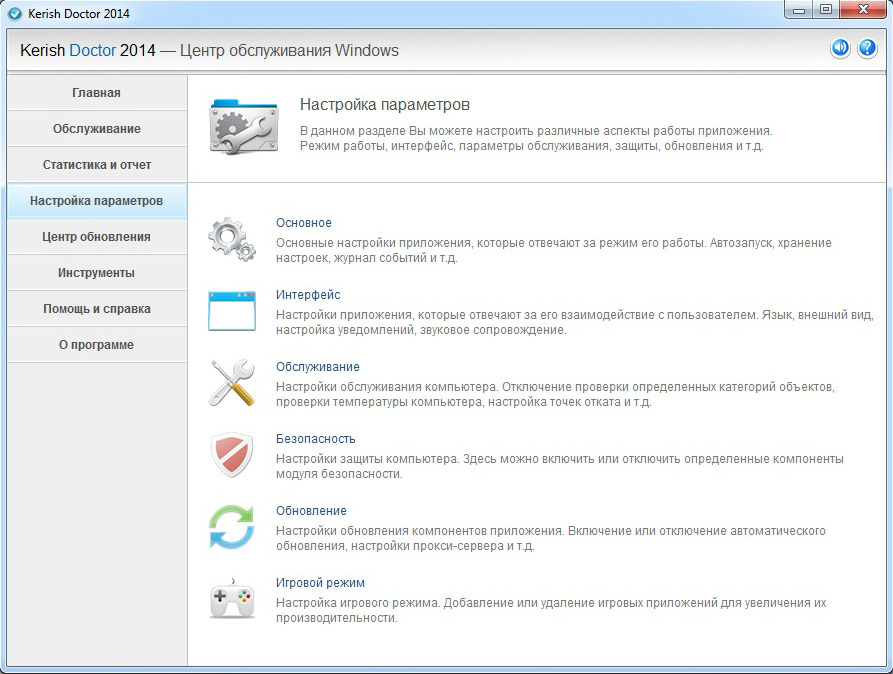Click description 'Настройки приложения, которые отвечают'
Image resolution: width=893 pixels, height=674 pixels.
(575, 322)
